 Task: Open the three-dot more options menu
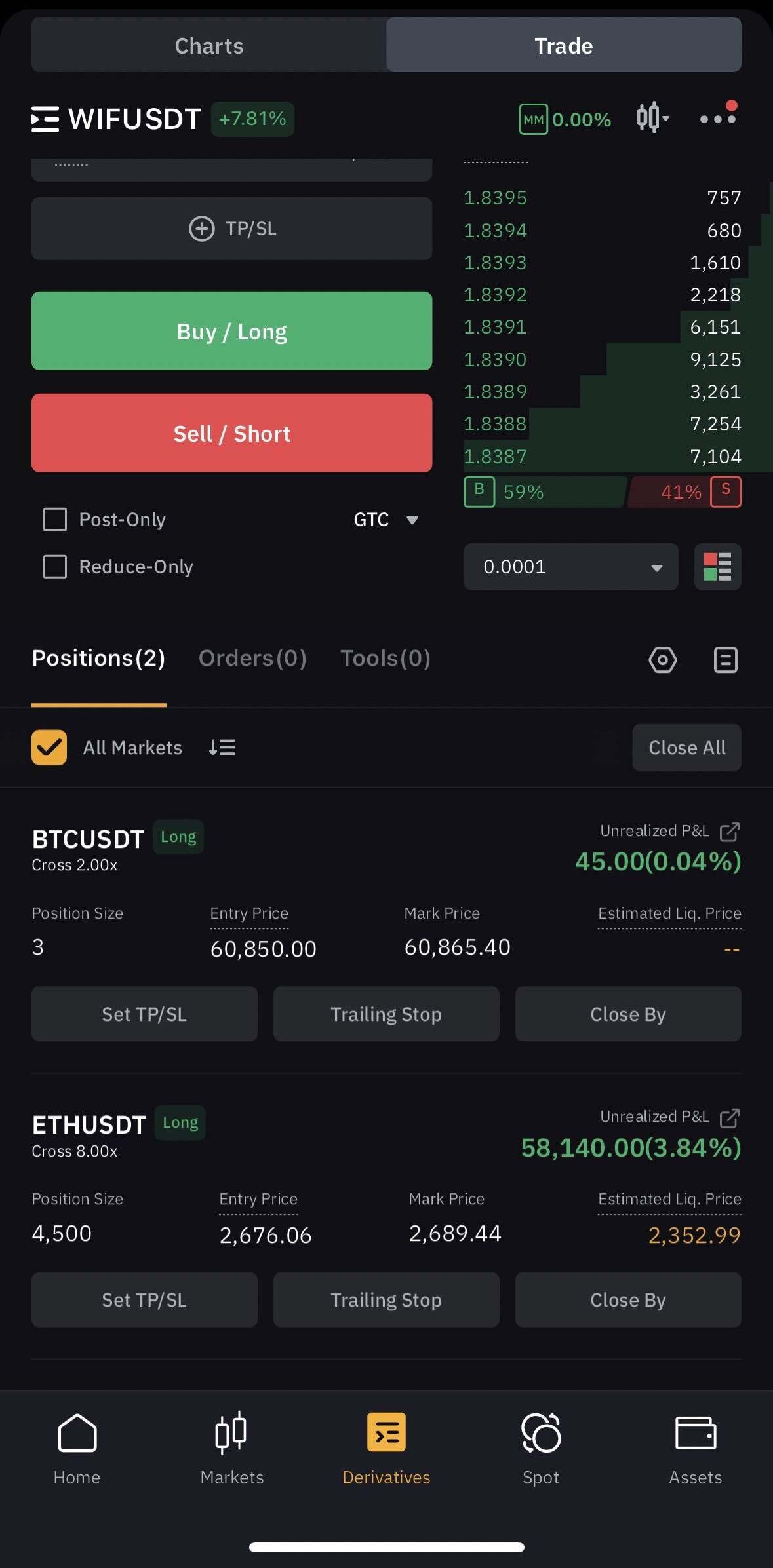[717, 119]
